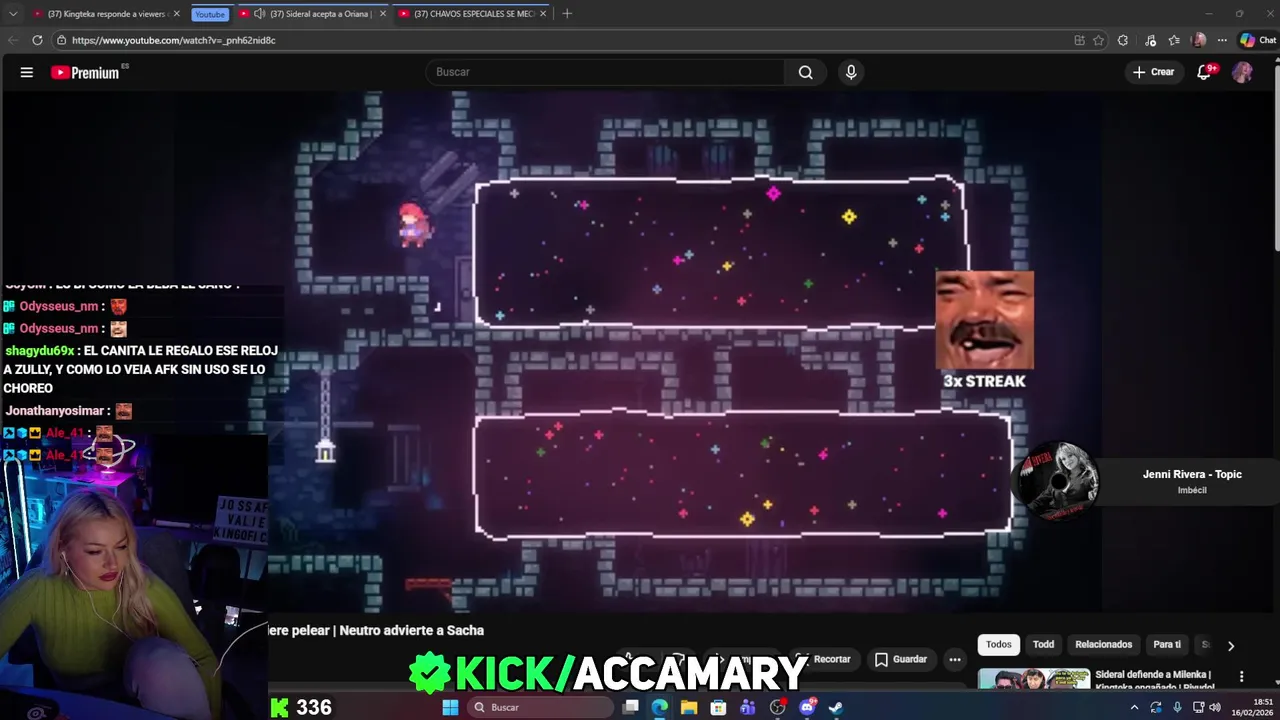Open the browser Settings and more menu
Image resolution: width=1280 pixels, height=720 pixels.
pyautogui.click(x=1223, y=40)
